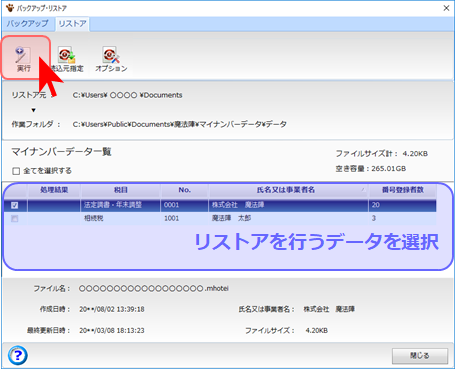This screenshot has height=369, width=455.
Task: Check the 魔法陣 太郎 row checkbox
Action: tap(15, 219)
